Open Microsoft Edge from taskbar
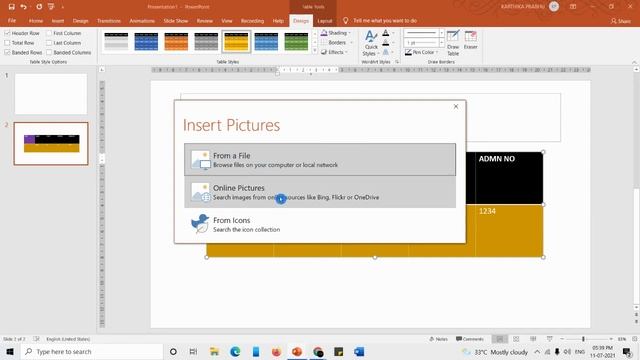This screenshot has width=640, height=360. point(235,352)
